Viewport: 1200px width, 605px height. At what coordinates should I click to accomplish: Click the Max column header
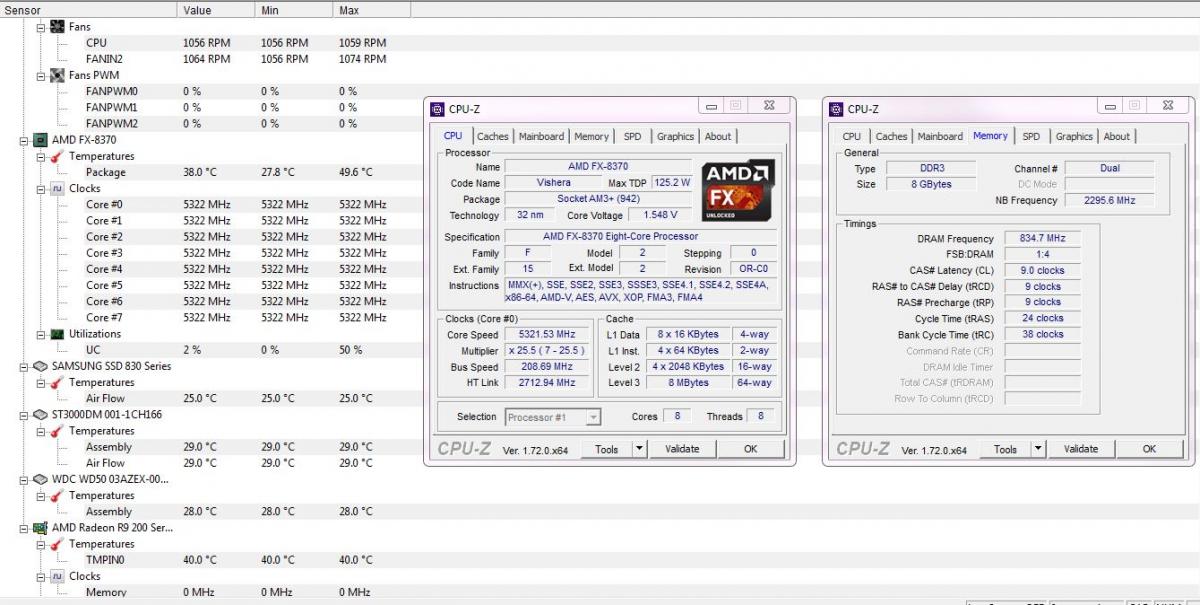pyautogui.click(x=372, y=9)
